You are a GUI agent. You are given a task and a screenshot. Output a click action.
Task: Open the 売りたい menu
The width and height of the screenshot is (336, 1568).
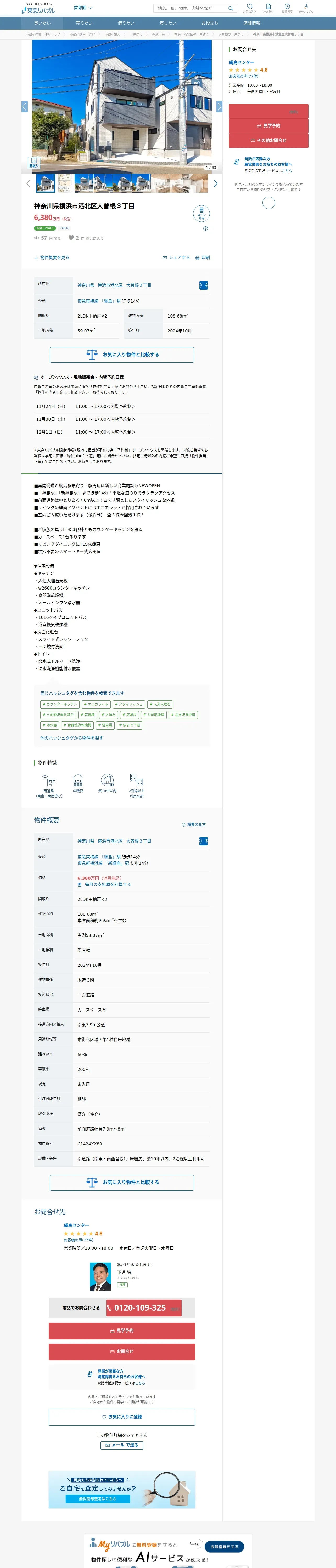click(x=84, y=23)
